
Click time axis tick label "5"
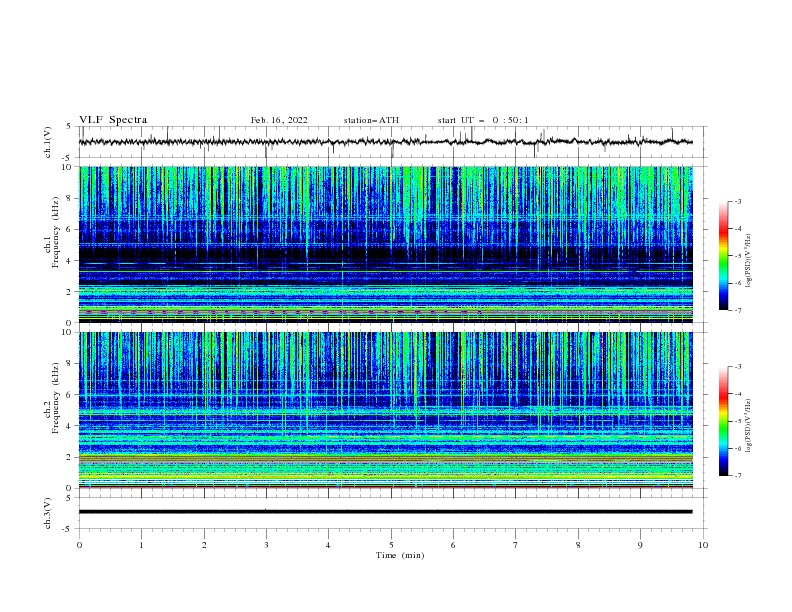(x=391, y=545)
